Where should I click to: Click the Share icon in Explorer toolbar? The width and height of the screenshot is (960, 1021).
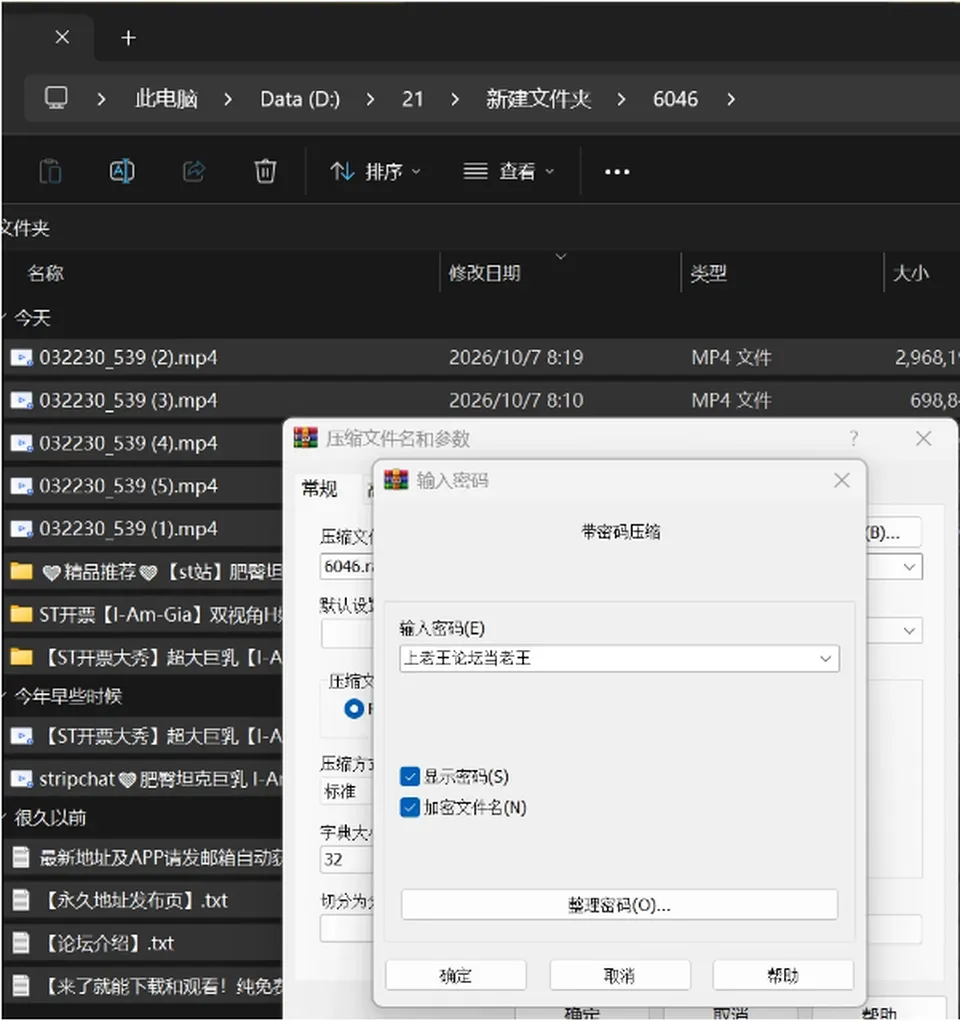pyautogui.click(x=193, y=171)
